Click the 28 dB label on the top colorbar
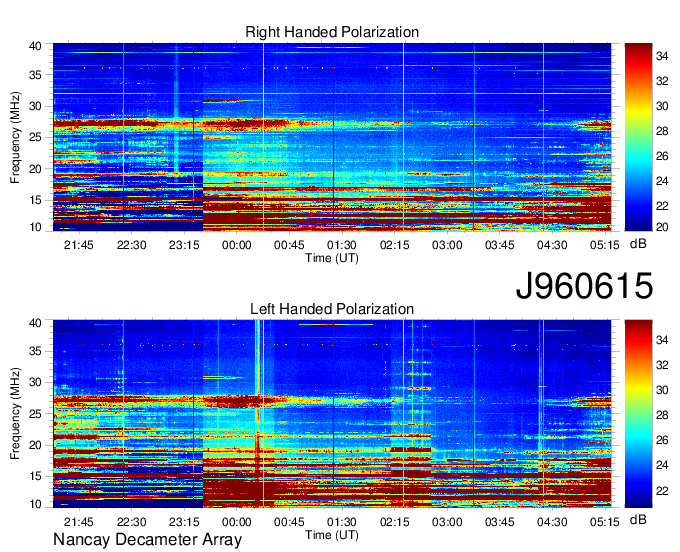Image resolution: width=680 pixels, height=552 pixels. pyautogui.click(x=662, y=131)
